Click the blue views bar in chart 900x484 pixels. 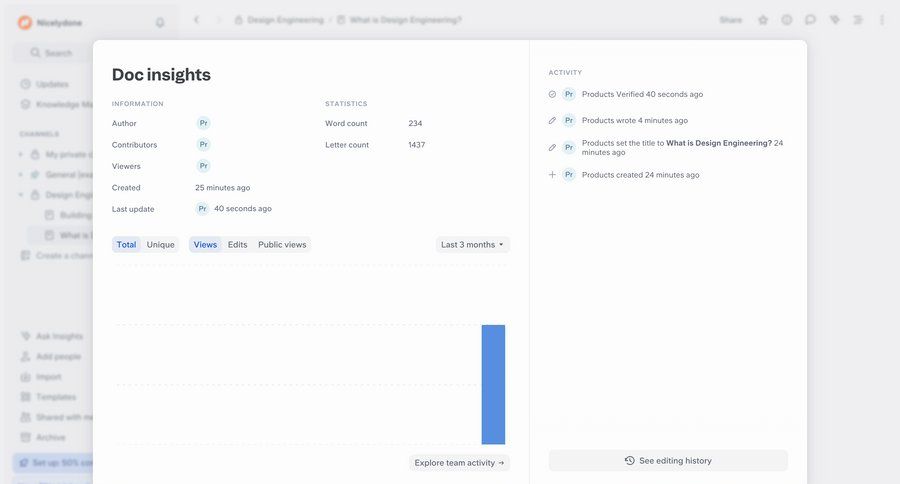click(x=493, y=385)
